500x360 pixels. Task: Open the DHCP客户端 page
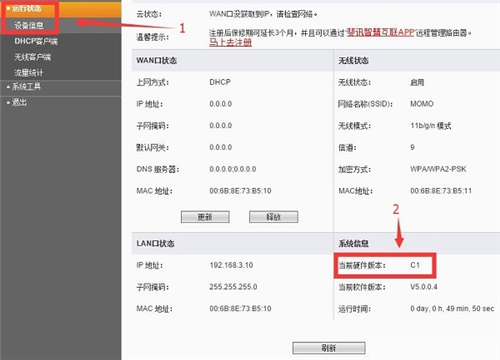[x=36, y=41]
